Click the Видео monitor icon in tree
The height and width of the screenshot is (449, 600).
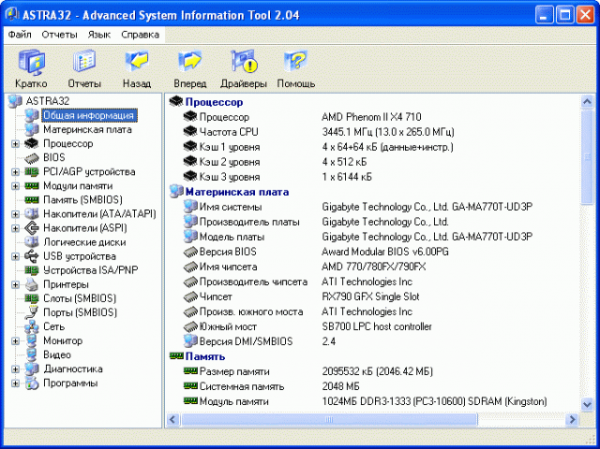click(x=32, y=355)
